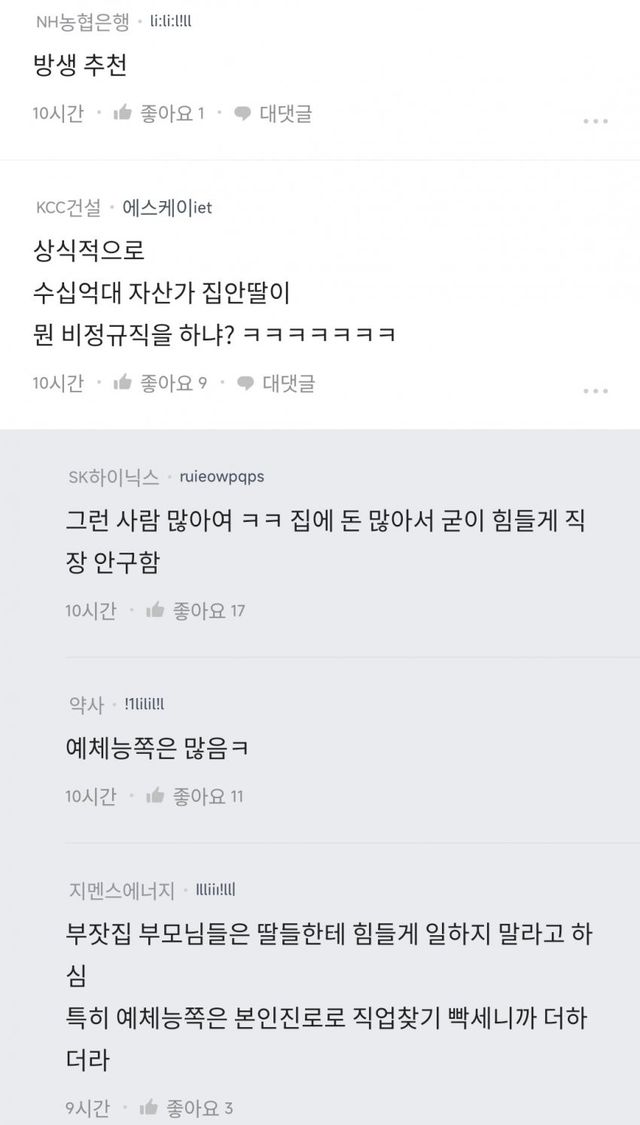Screen dimensions: 640x1125
Task: Click thumbs-up icon on the 방생 추천 comment
Action: pos(123,113)
